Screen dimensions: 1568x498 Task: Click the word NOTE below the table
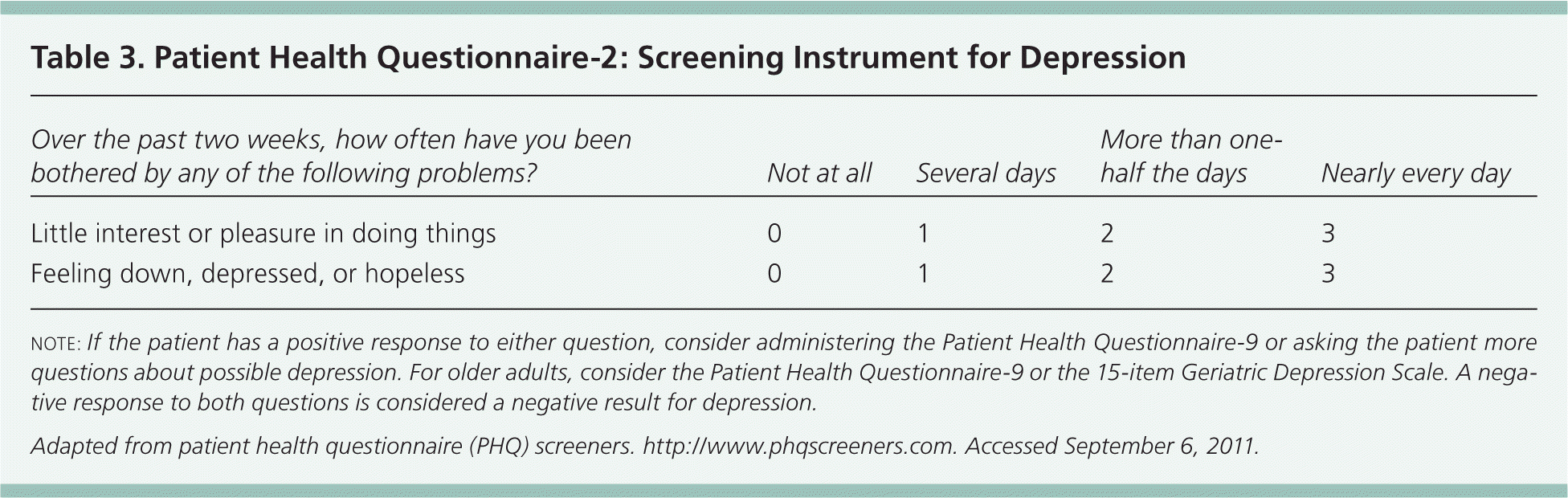coord(55,344)
